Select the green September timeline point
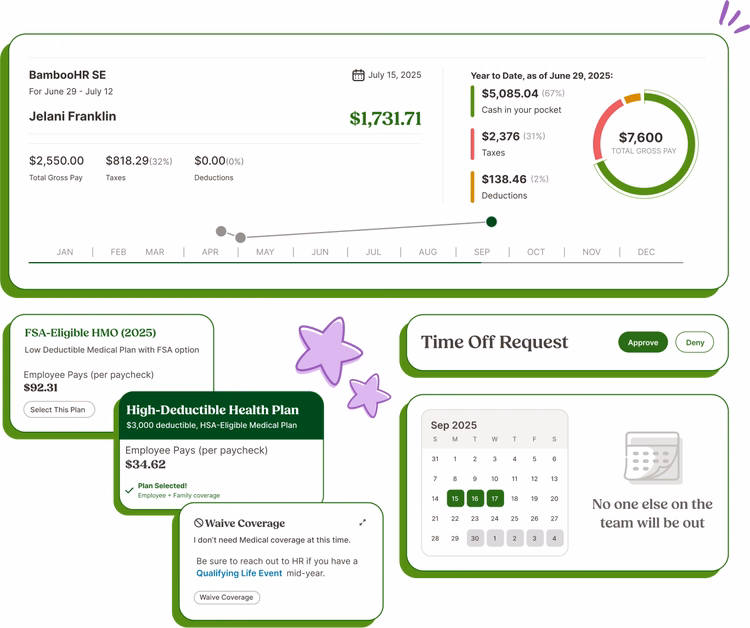 pos(491,222)
